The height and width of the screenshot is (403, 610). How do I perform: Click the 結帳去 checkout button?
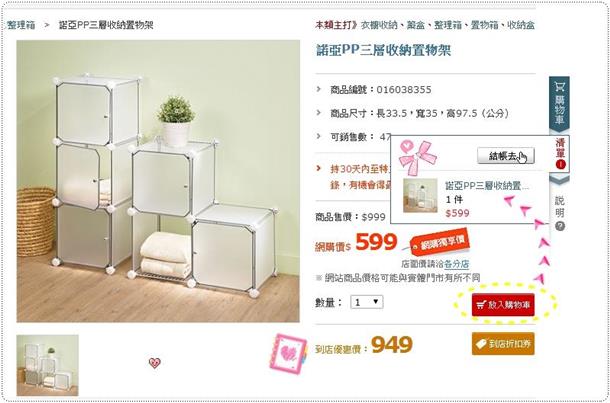tap(506, 156)
